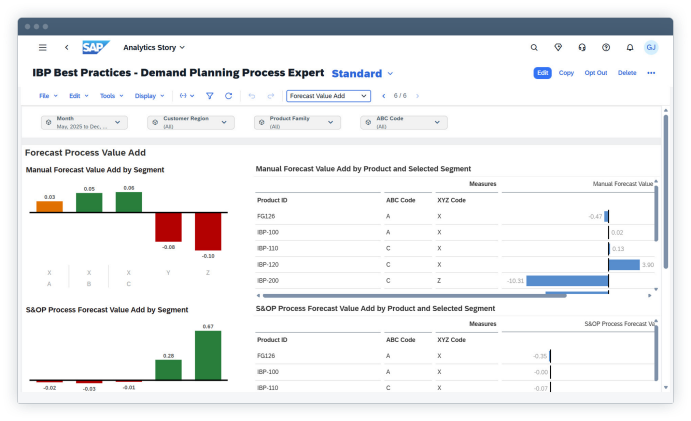The height and width of the screenshot is (421, 691).
Task: Click Manual Forecast Value Add by Segment title
Action: [x=95, y=170]
